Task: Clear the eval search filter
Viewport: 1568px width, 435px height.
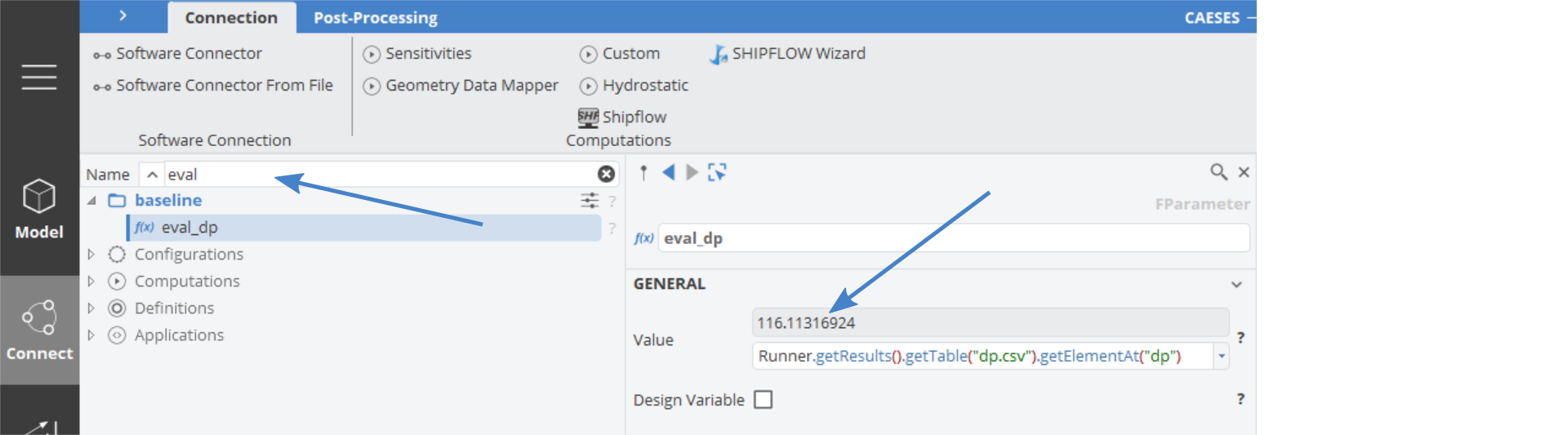Action: 606,174
